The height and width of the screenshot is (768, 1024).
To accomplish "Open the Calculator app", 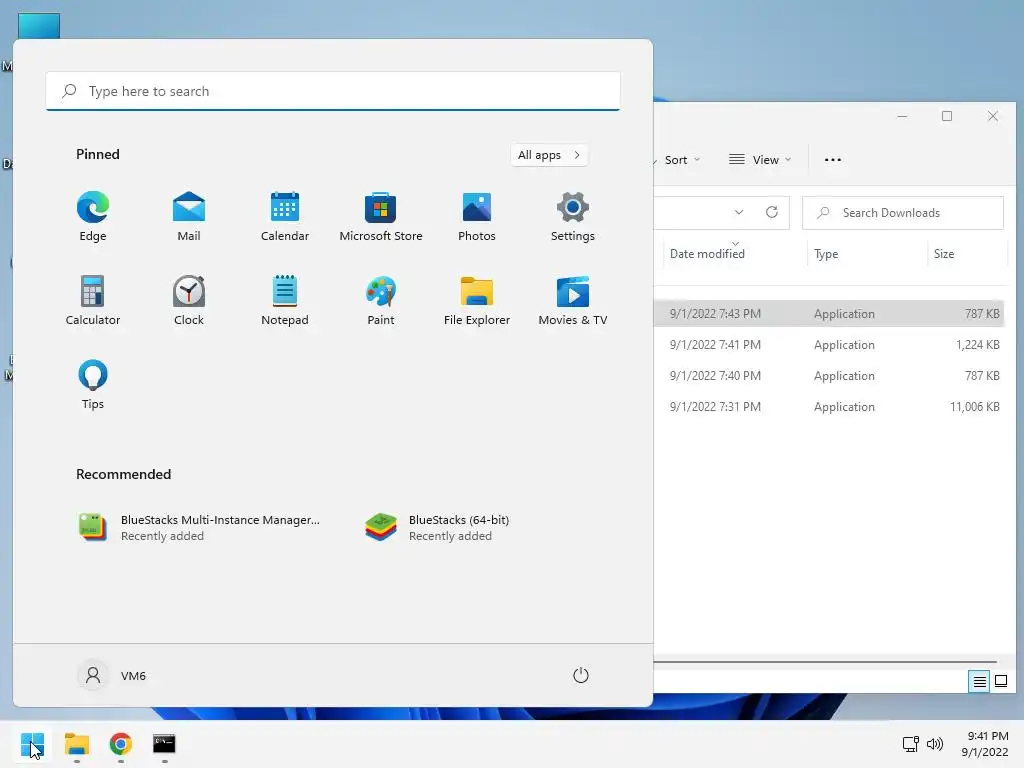I will (93, 300).
